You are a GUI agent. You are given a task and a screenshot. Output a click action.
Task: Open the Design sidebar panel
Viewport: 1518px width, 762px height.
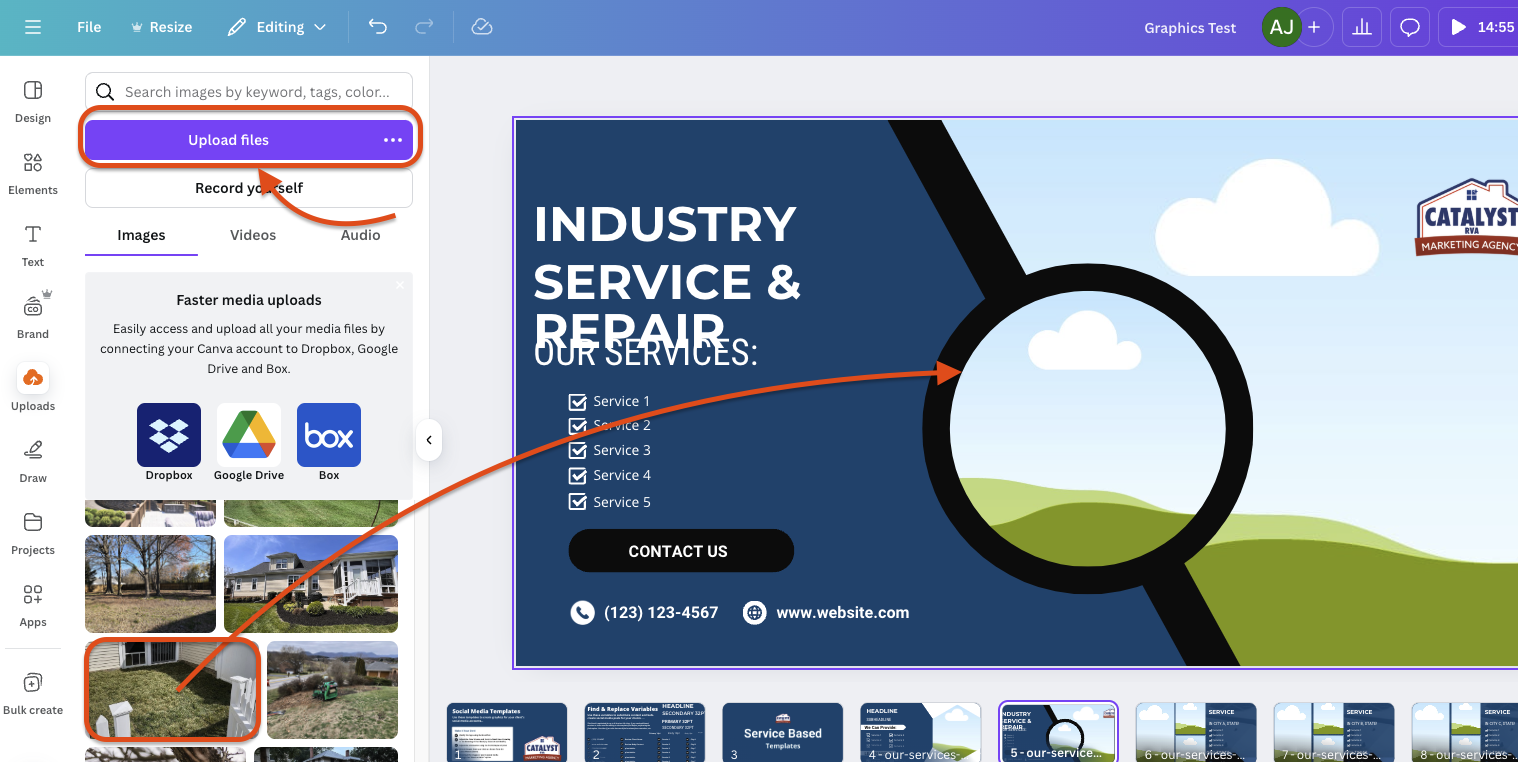[33, 101]
